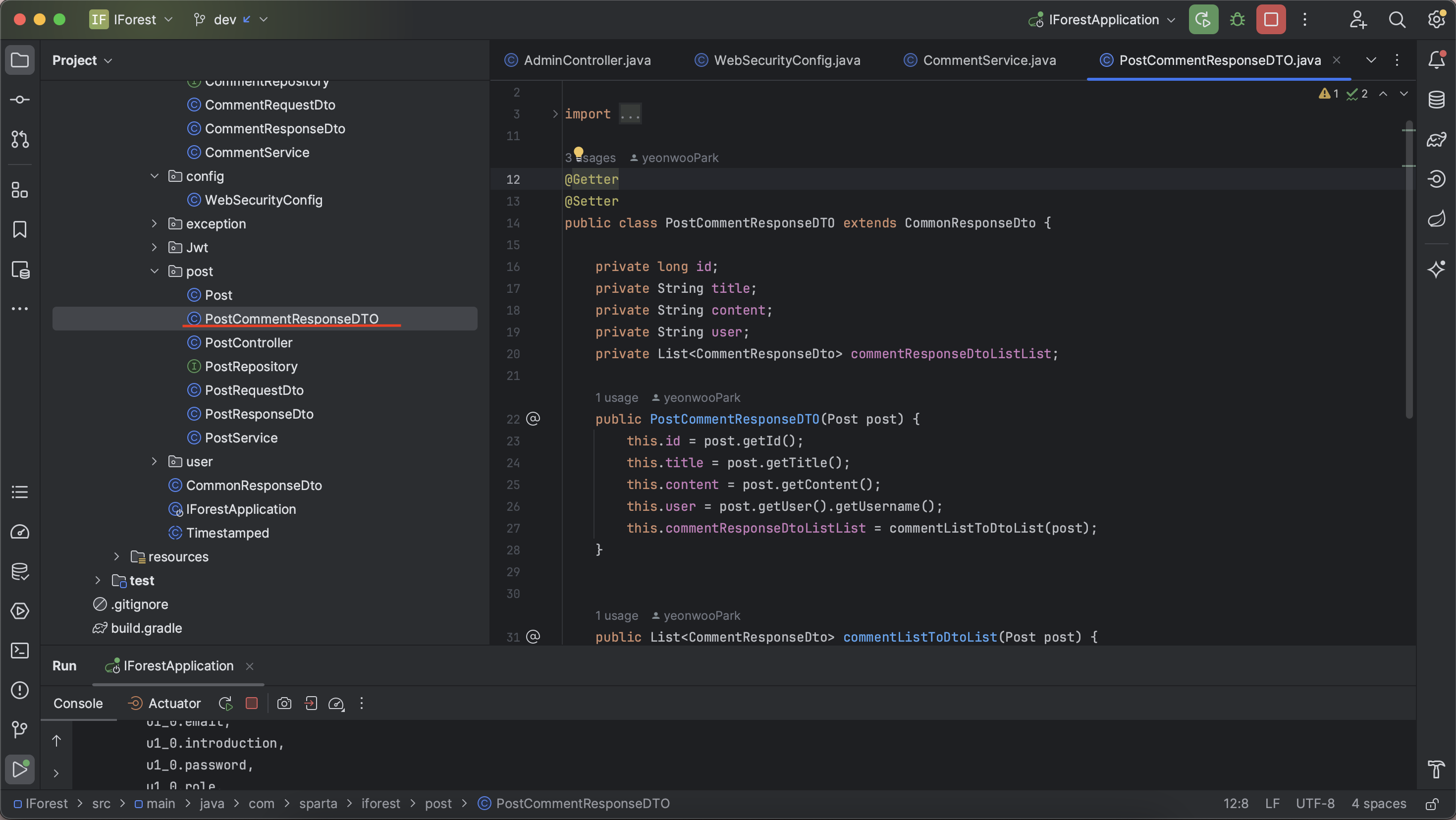Toggle the Project tool window folder icon
This screenshot has width=1456, height=820.
20,60
